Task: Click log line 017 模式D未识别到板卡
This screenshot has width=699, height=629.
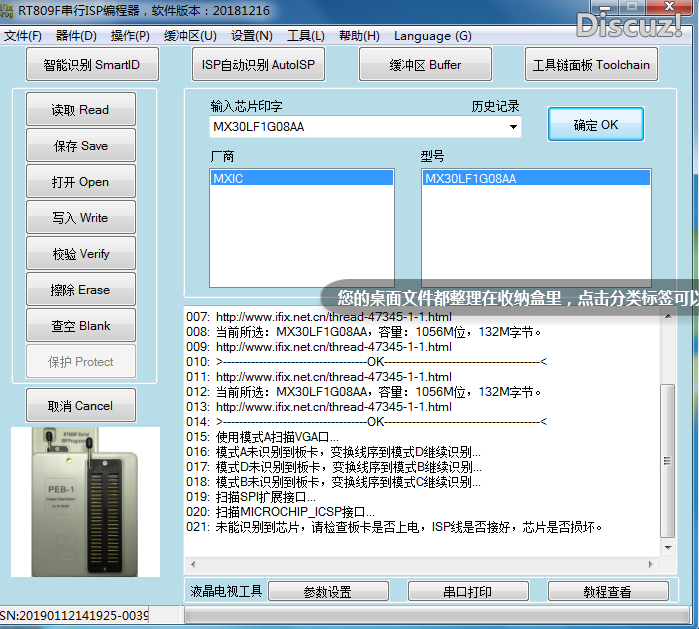Action: [x=349, y=467]
